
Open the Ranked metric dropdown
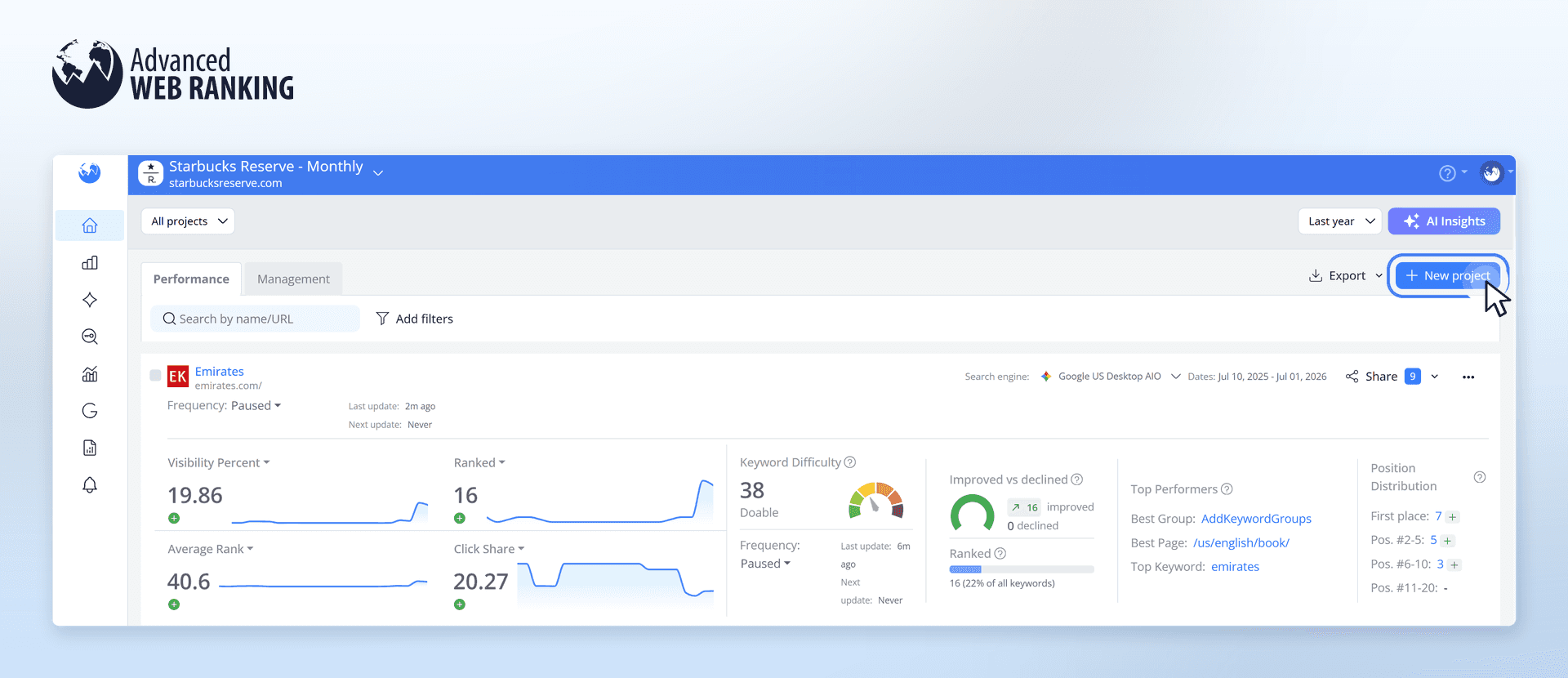point(479,463)
